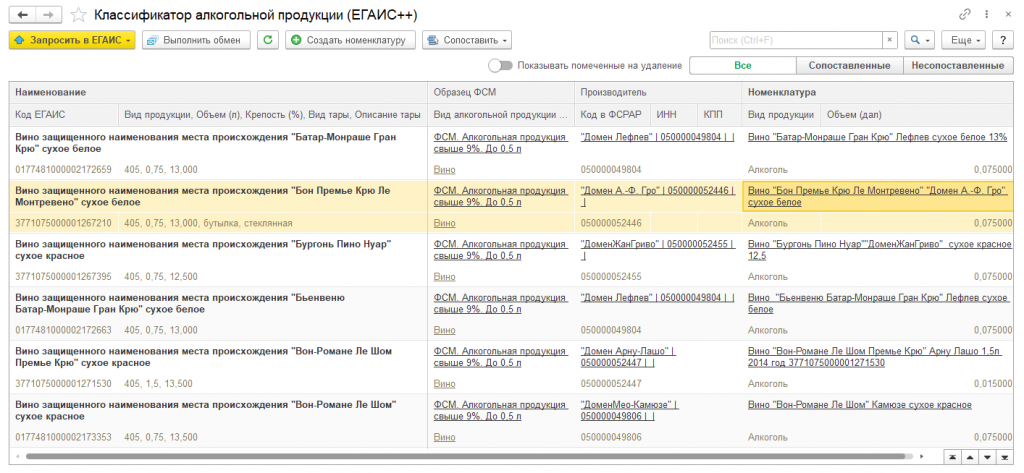
Task: Move one row down with the down triangle
Action: click(x=987, y=456)
